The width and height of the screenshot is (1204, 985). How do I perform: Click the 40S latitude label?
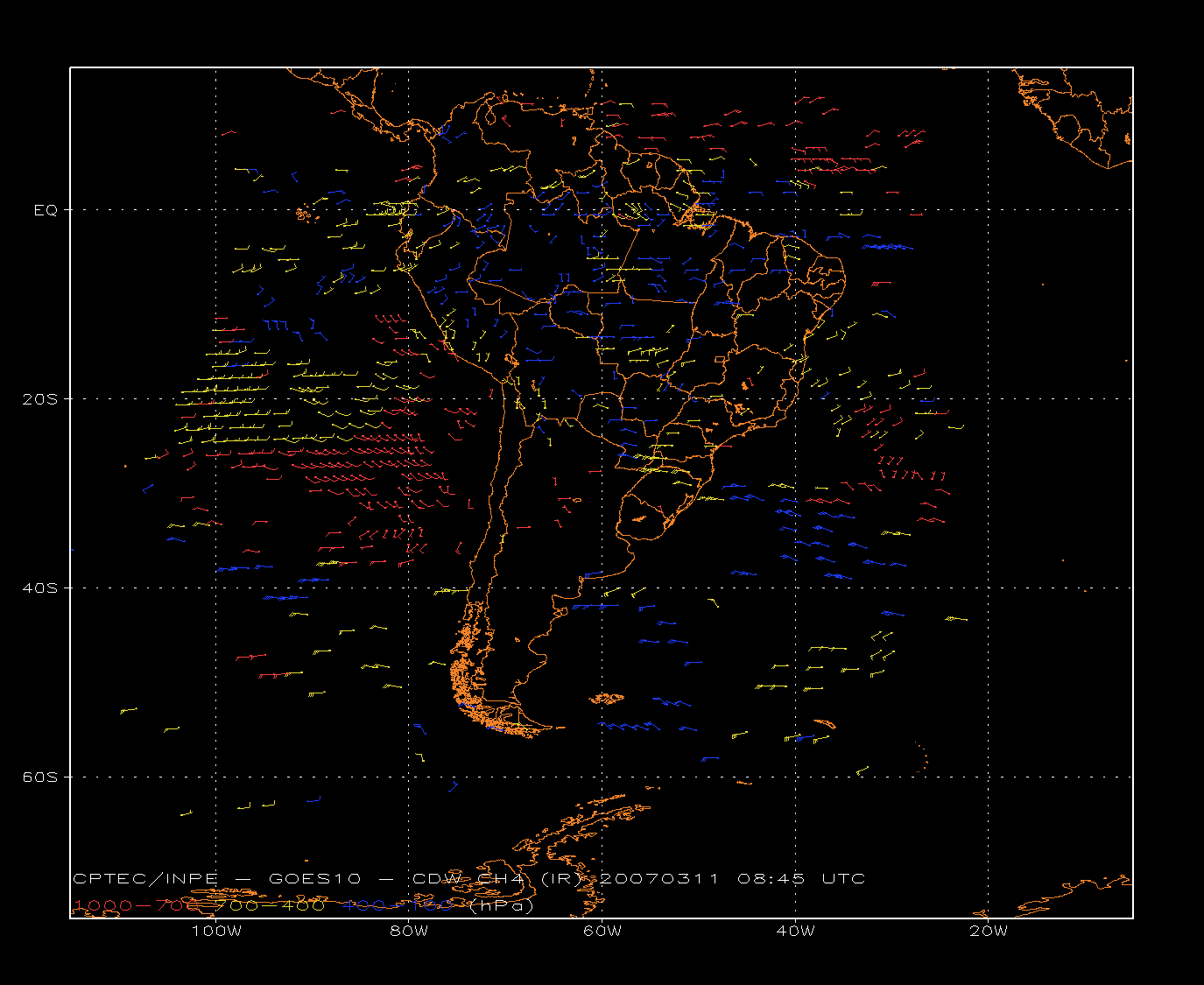pos(39,588)
